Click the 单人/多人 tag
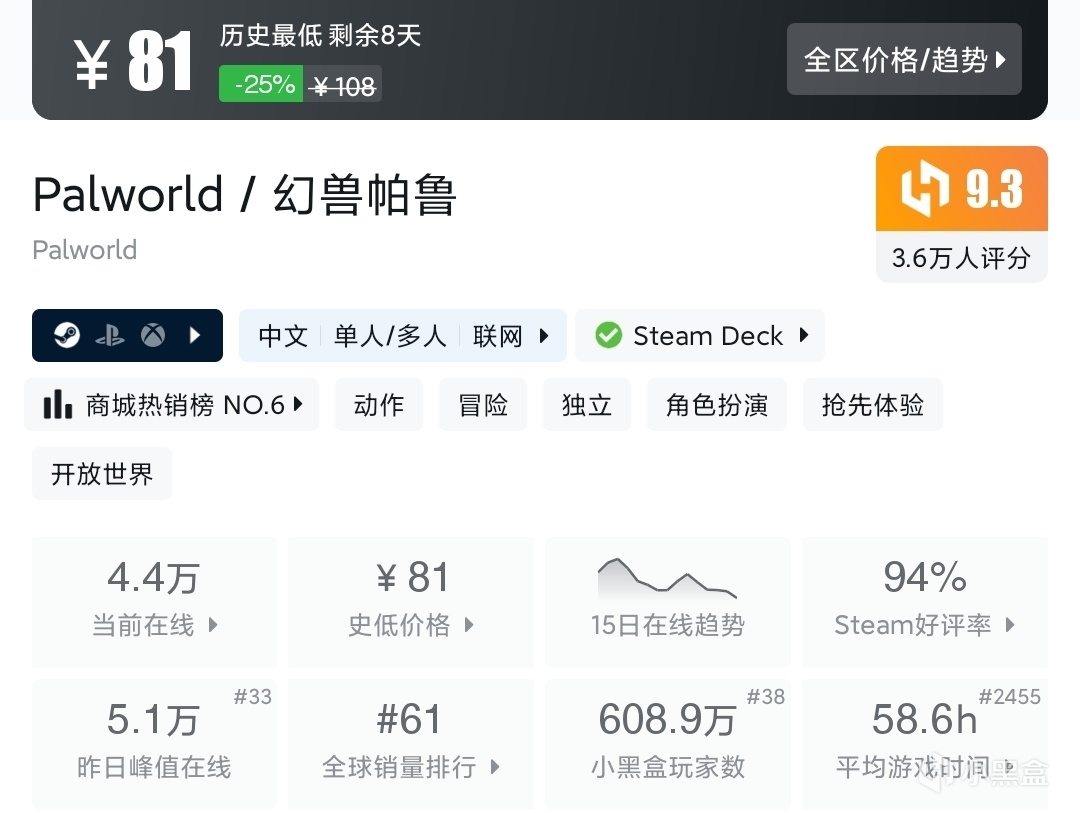The image size is (1080, 813). [391, 336]
